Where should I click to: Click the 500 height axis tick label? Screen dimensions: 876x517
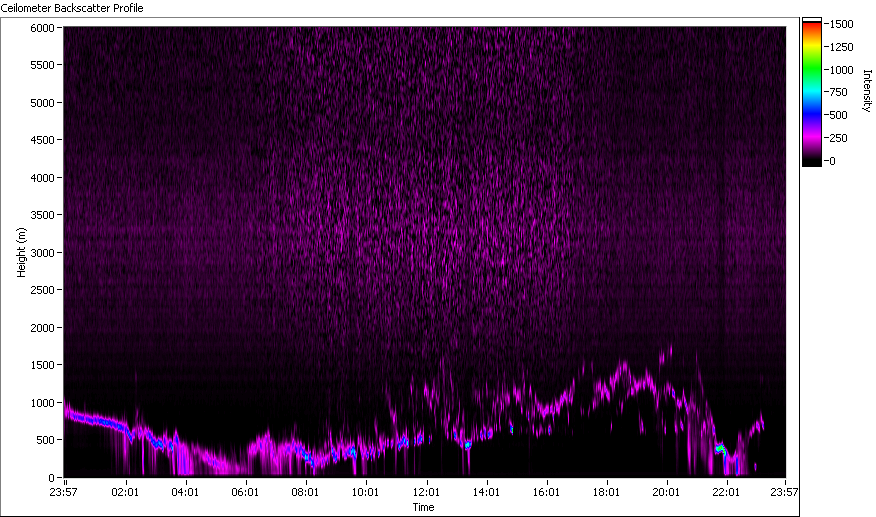pyautogui.click(x=45, y=440)
